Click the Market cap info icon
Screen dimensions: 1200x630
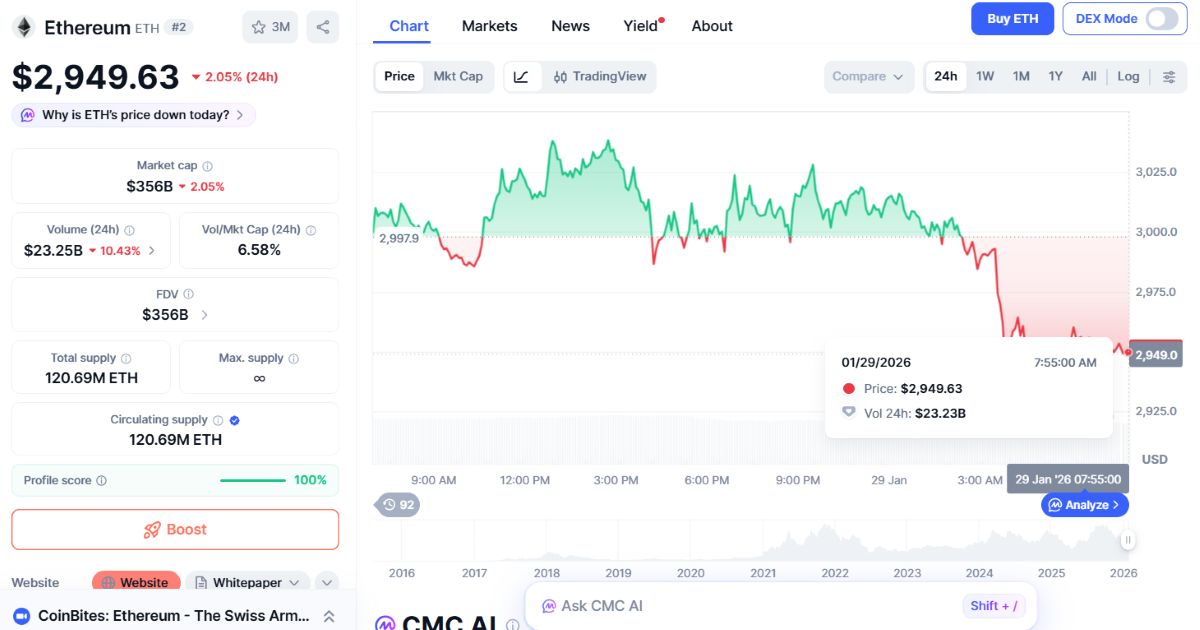(x=208, y=166)
